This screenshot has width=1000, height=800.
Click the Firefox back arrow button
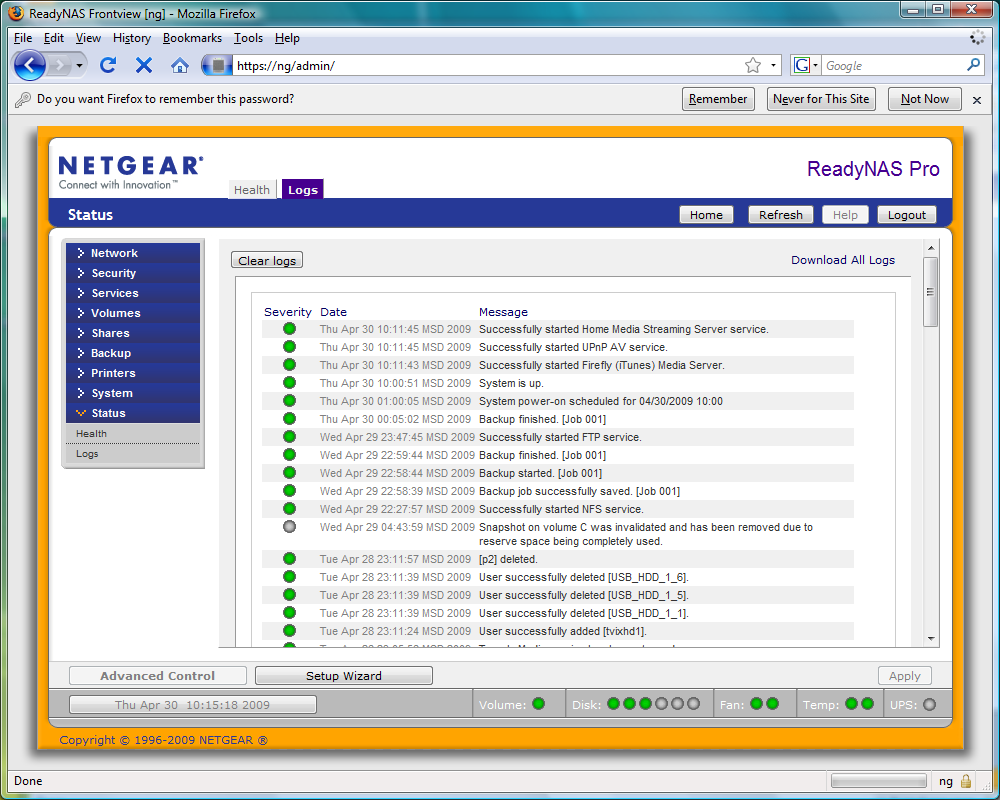29,65
